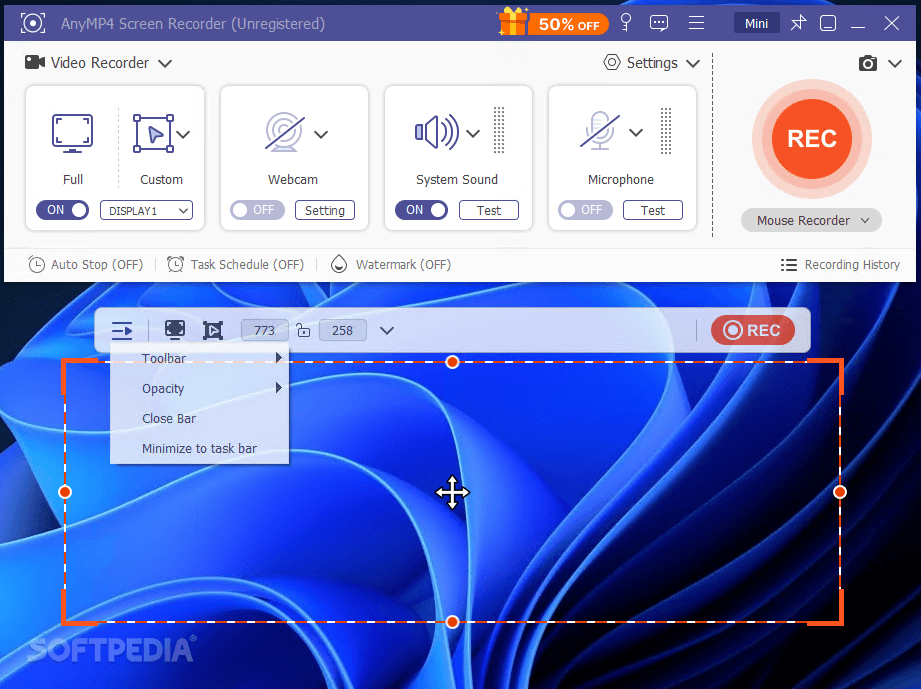Open the 50% OFF gift promotion
Viewport: 921px width, 689px height.
pyautogui.click(x=553, y=23)
